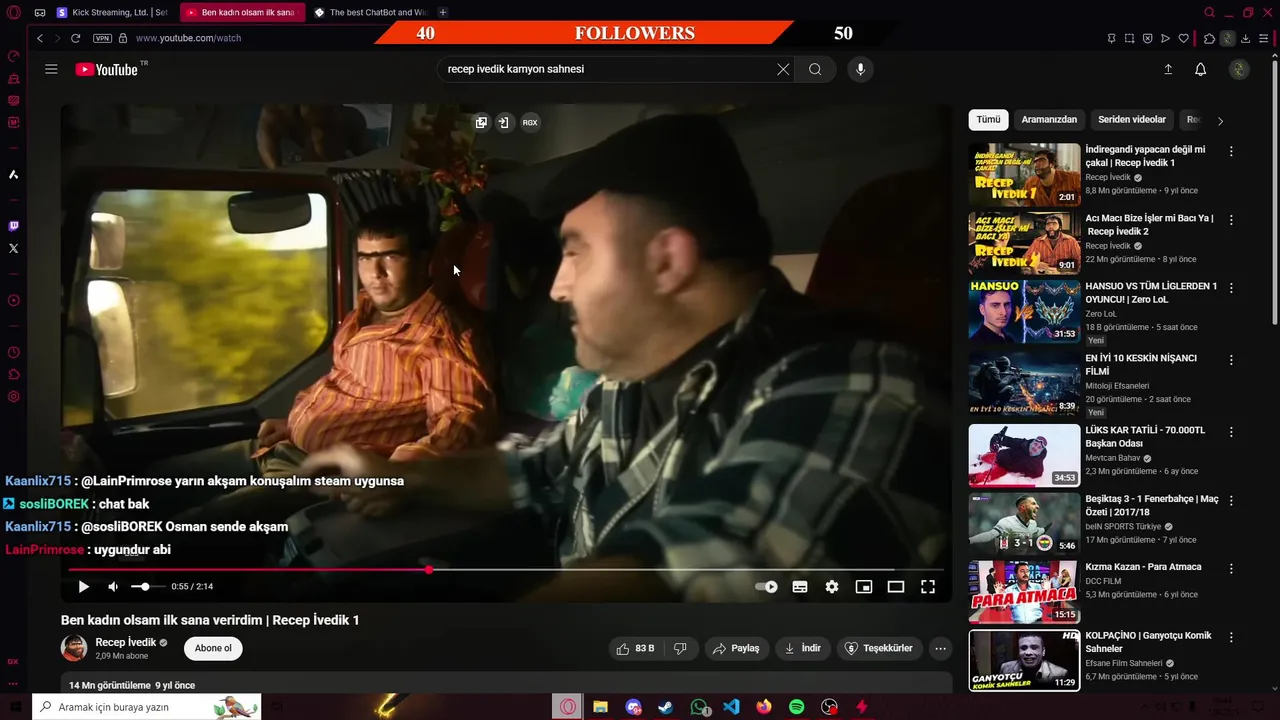Screen dimensions: 1280x720
Task: Subscribe with the Abone ol button
Action: (x=213, y=648)
